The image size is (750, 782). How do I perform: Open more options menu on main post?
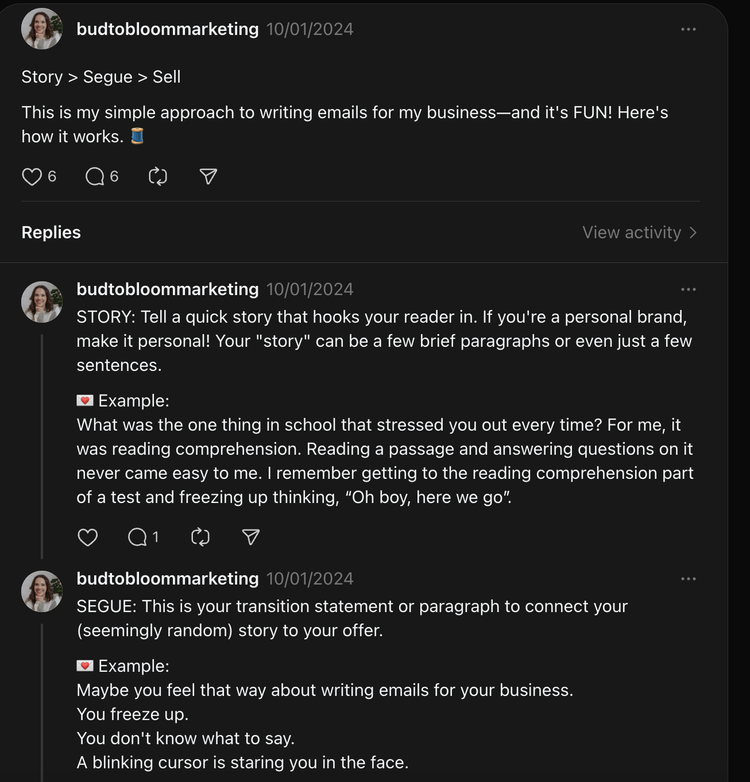pos(688,29)
